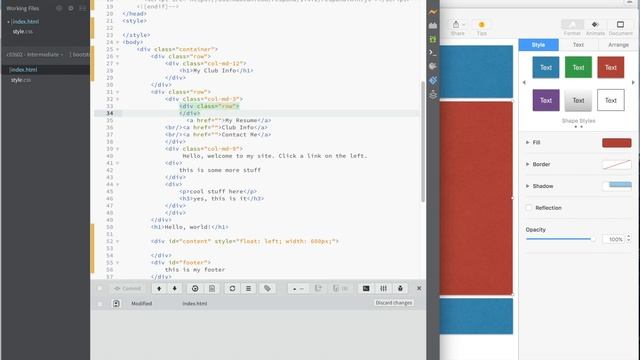Click file diff icon next to Modified

coord(116,303)
